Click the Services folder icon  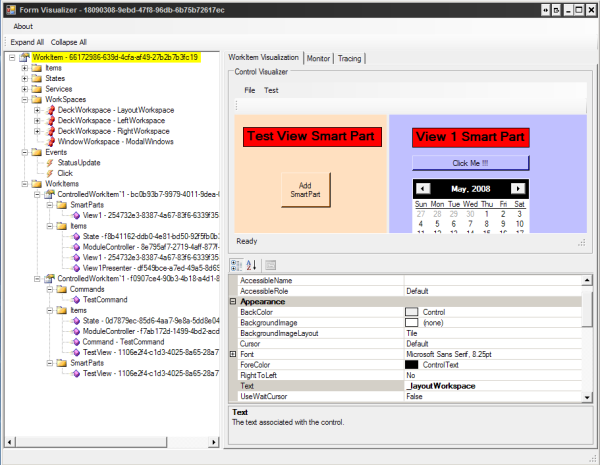[37, 89]
